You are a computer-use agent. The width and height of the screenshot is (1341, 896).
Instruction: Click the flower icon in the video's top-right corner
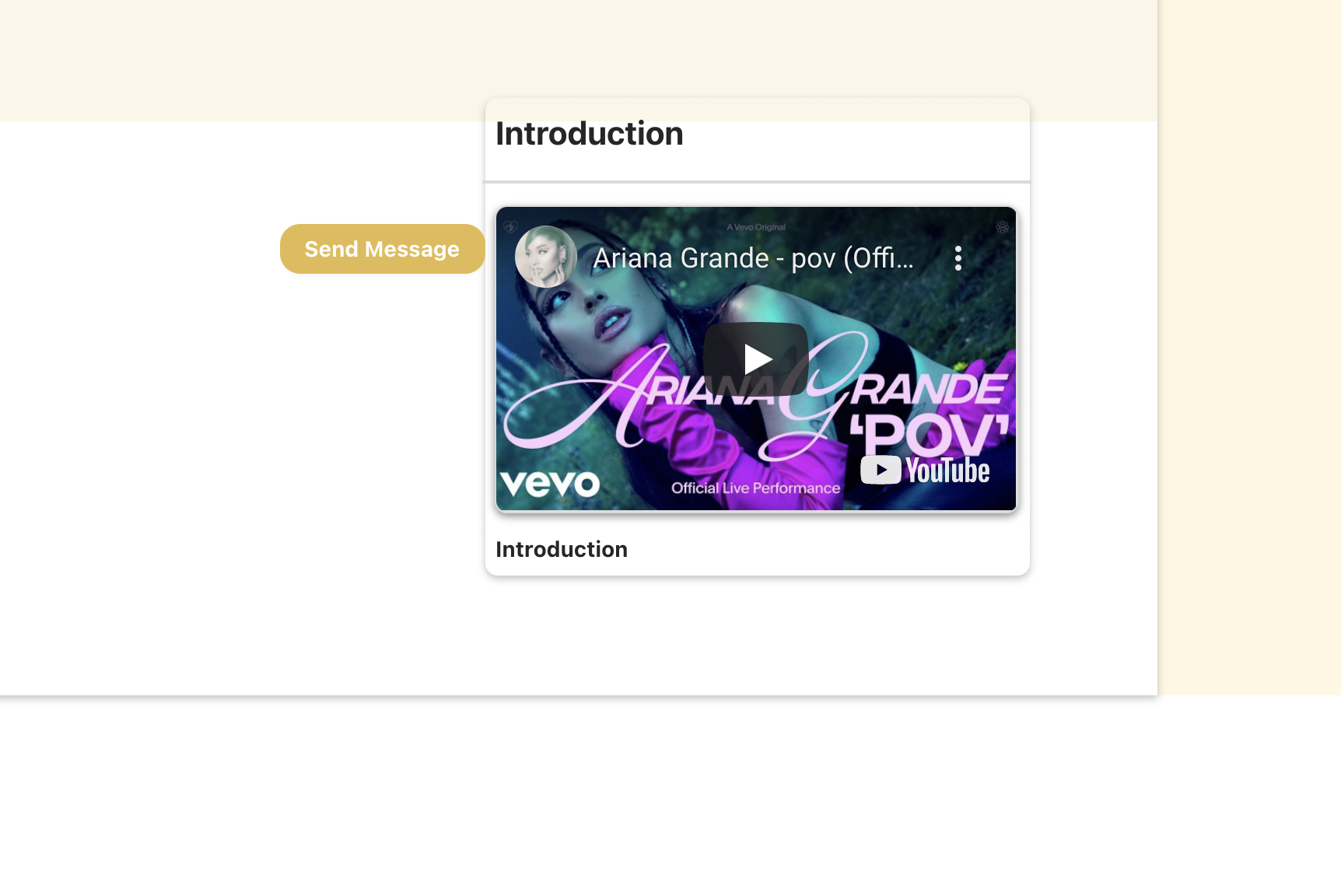[x=1003, y=227]
